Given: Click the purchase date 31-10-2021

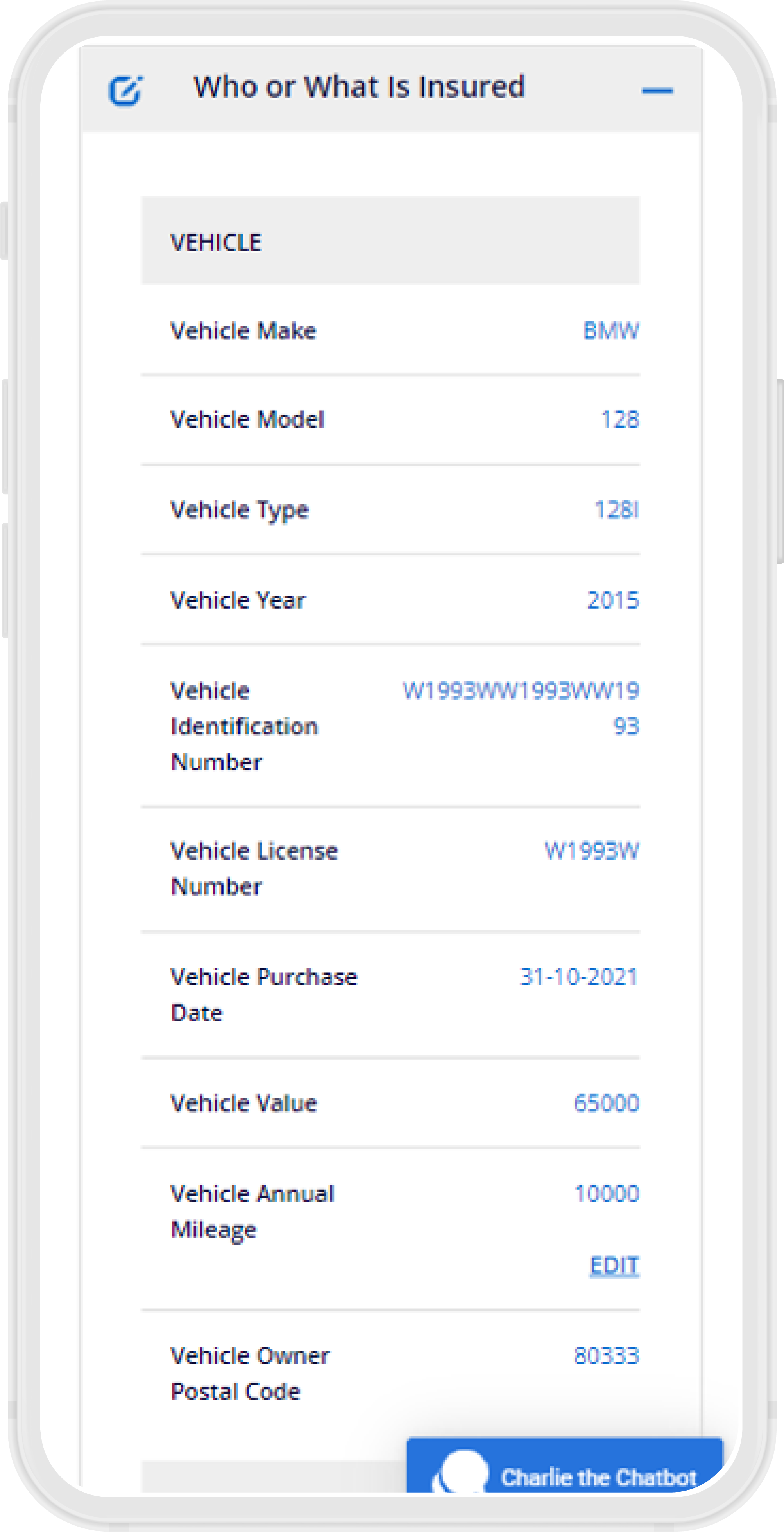Looking at the screenshot, I should click(x=579, y=977).
